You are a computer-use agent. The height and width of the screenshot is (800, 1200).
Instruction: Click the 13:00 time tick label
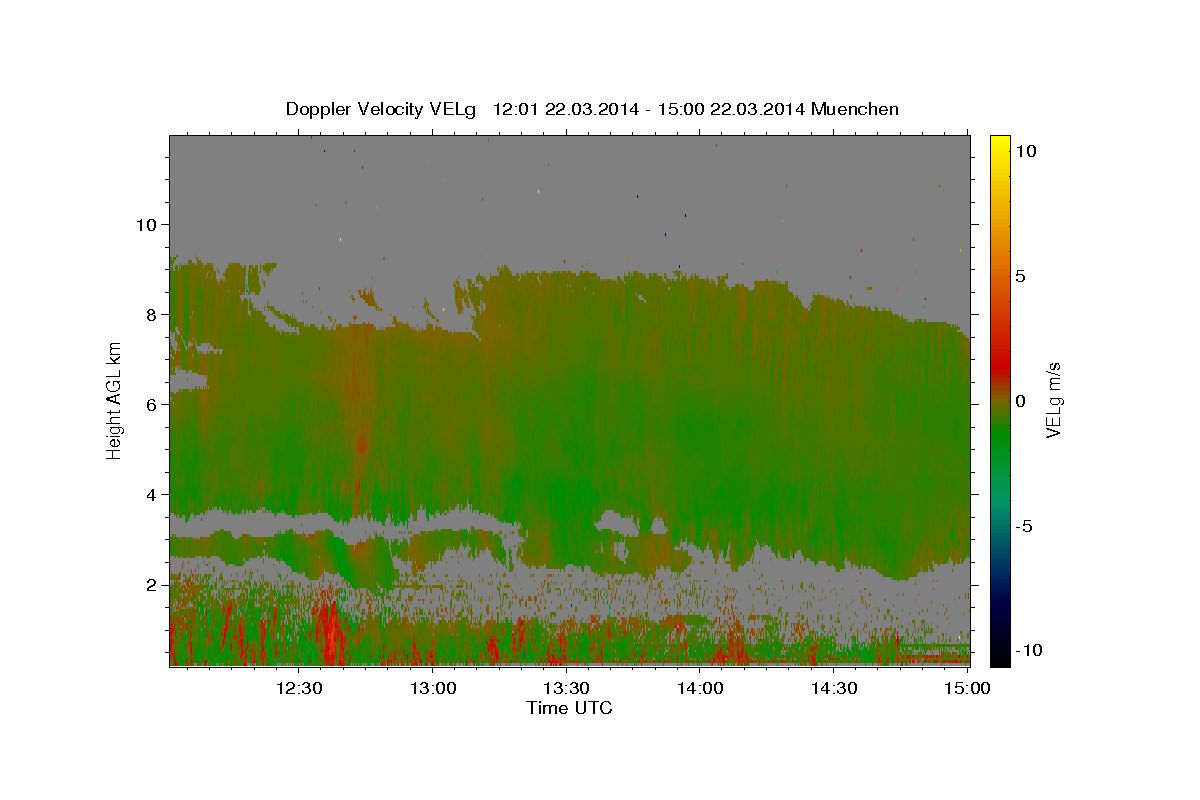click(x=434, y=688)
